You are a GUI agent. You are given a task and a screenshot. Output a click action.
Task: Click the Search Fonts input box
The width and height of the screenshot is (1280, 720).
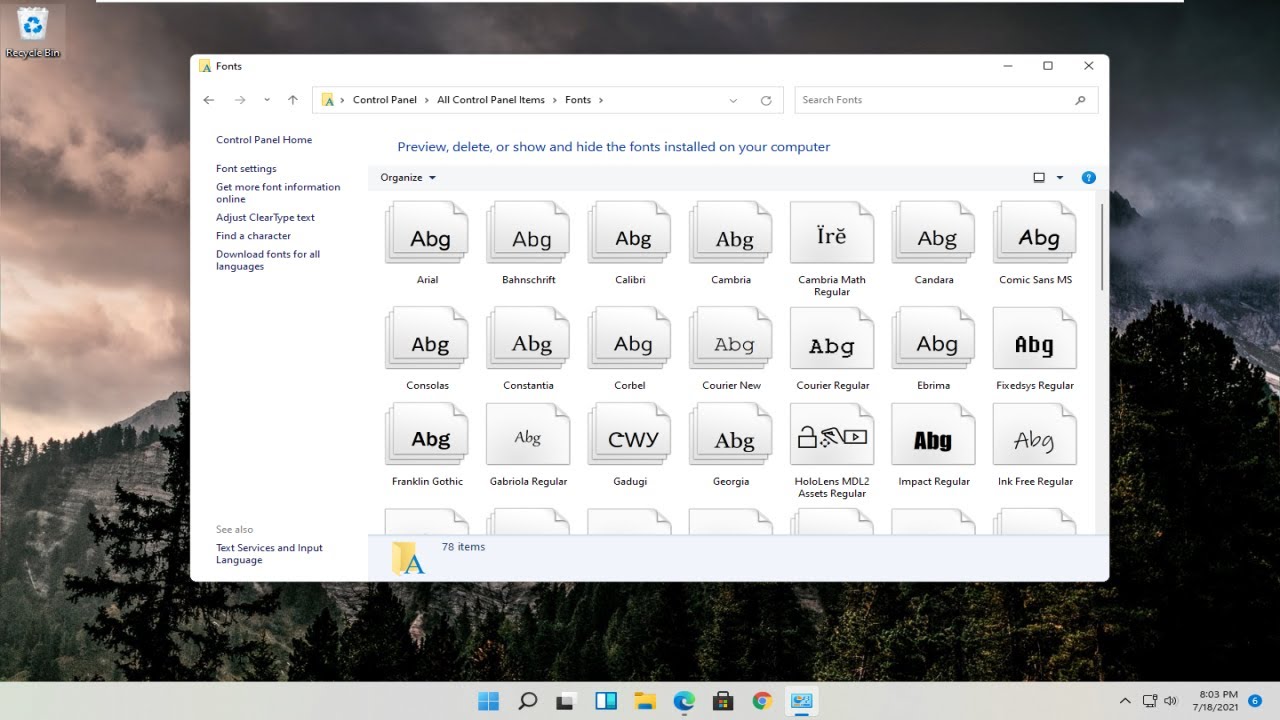coord(946,100)
